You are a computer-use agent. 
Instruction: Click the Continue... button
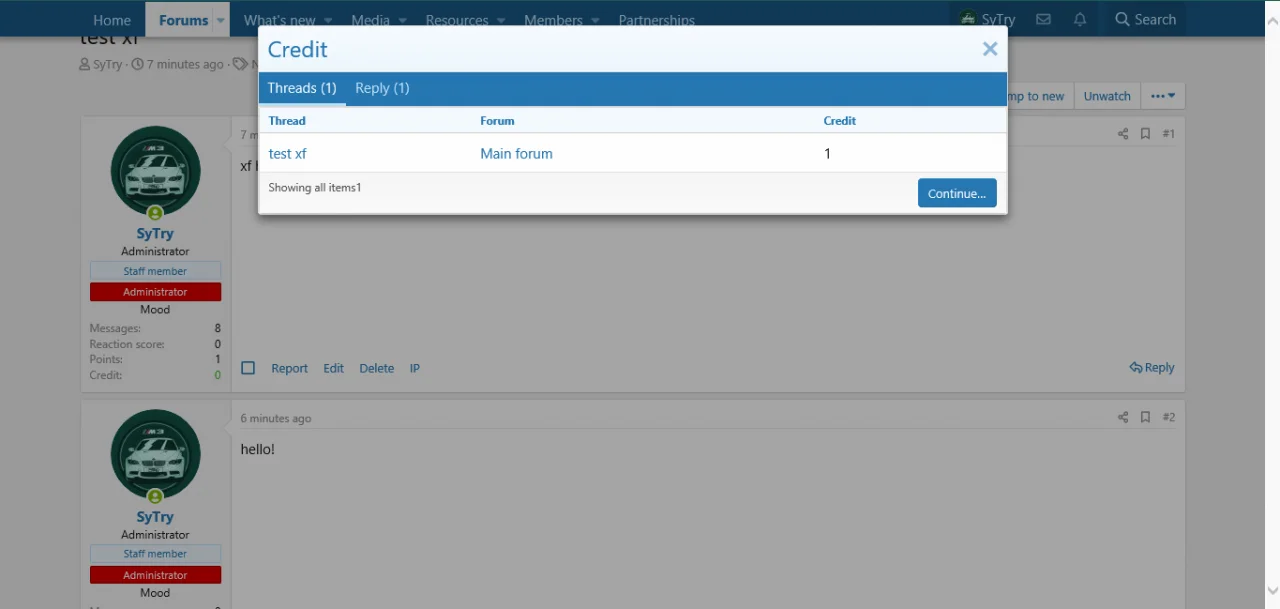point(957,193)
